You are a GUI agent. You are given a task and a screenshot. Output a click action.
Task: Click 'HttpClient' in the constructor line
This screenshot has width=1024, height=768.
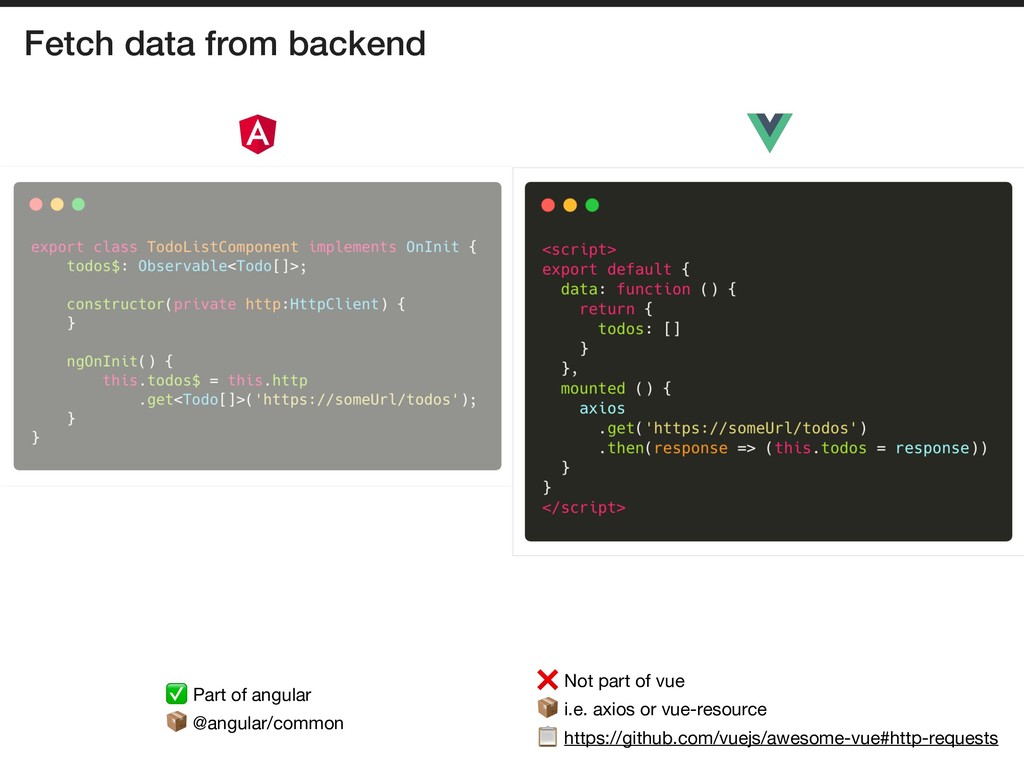334,304
